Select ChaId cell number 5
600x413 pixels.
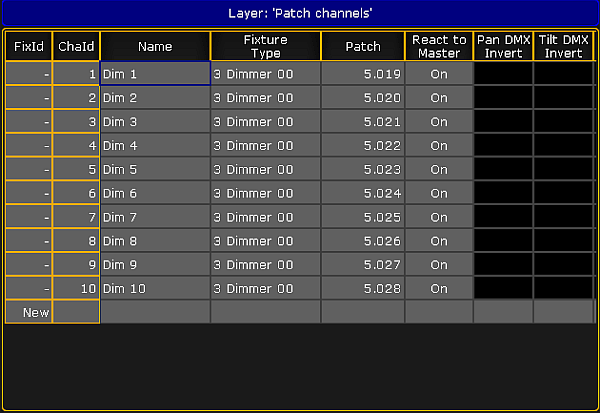coord(76,169)
